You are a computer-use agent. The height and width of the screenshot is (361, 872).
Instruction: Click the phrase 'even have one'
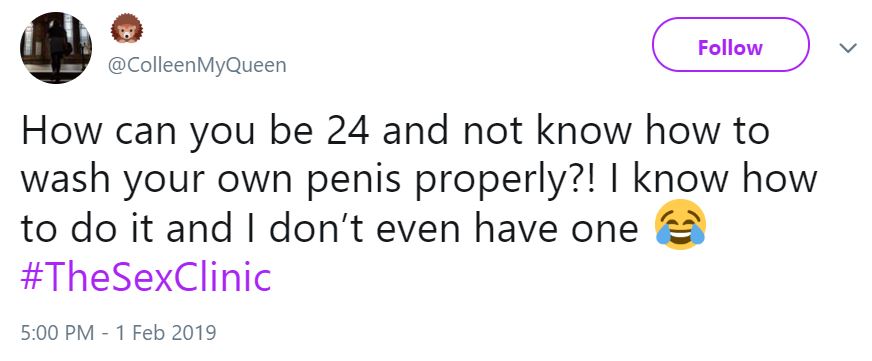point(509,228)
